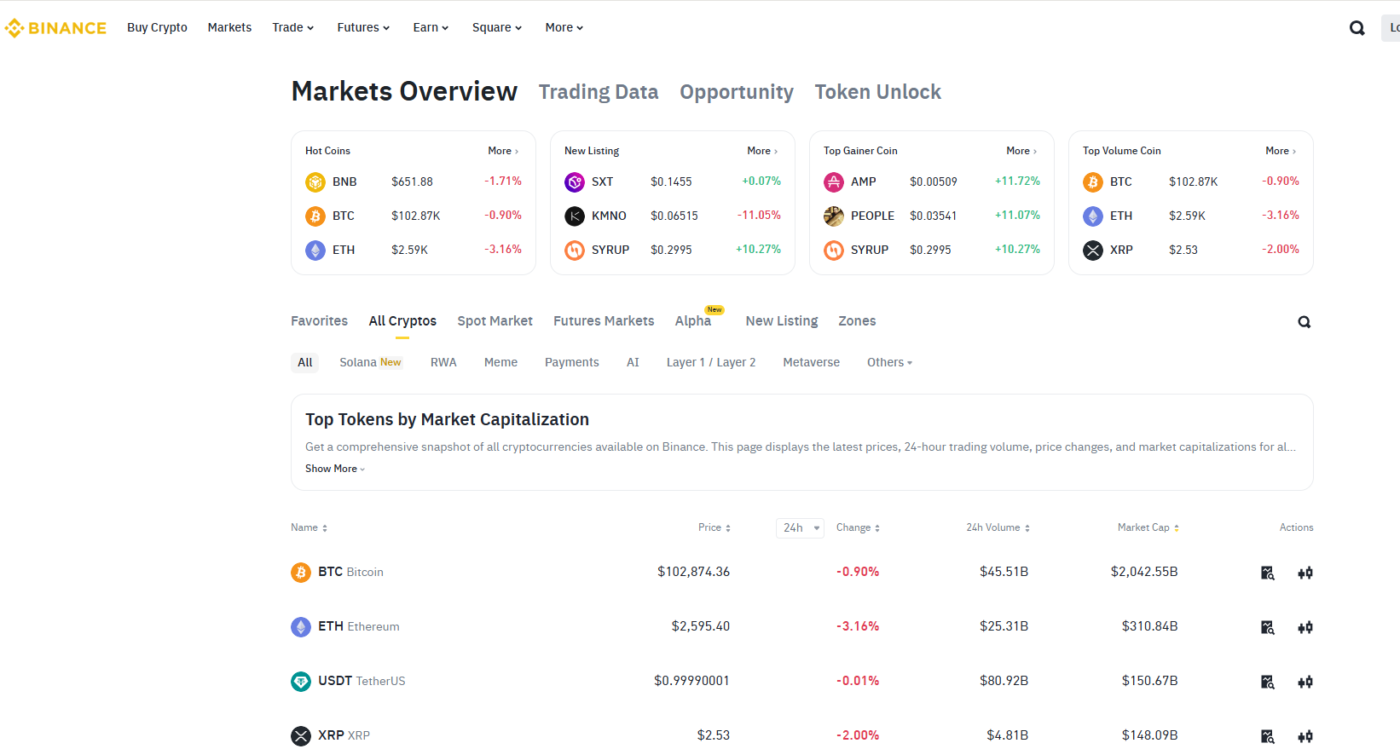Click the SYRUP icon in New Listing card
The height and width of the screenshot is (749, 1400).
(x=574, y=250)
